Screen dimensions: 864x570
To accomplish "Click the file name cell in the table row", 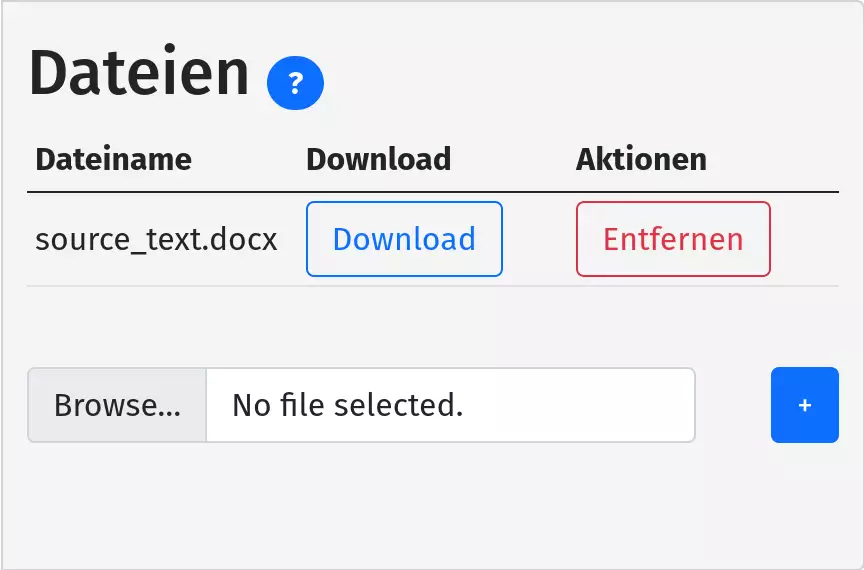I will point(156,240).
